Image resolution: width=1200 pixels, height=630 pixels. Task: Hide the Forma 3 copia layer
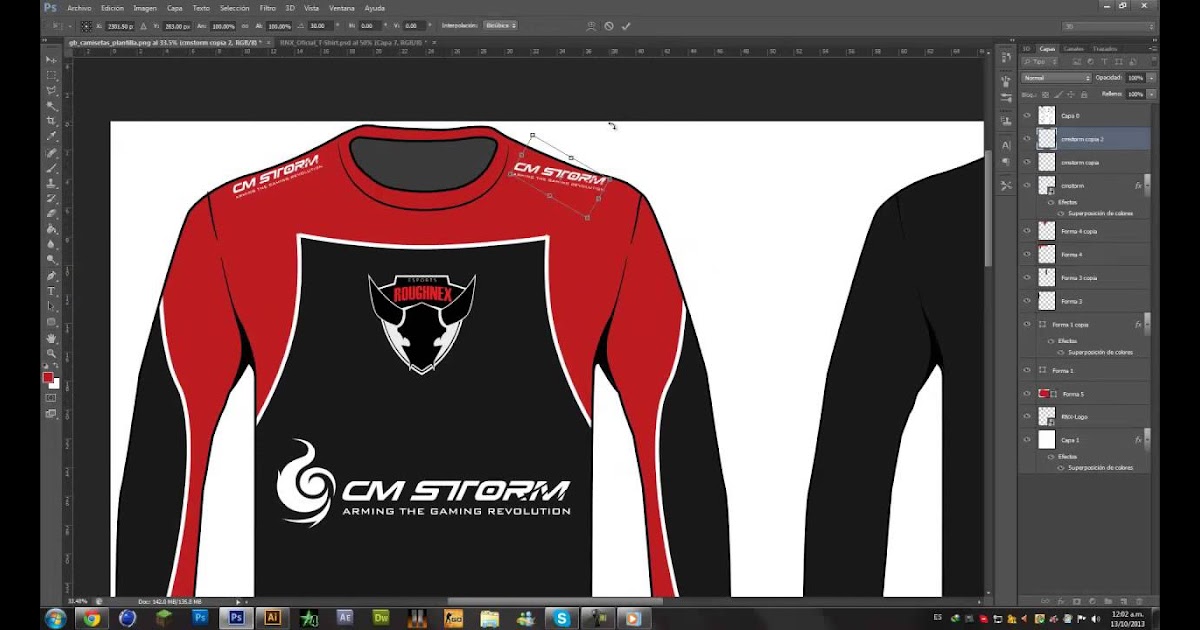[1026, 277]
